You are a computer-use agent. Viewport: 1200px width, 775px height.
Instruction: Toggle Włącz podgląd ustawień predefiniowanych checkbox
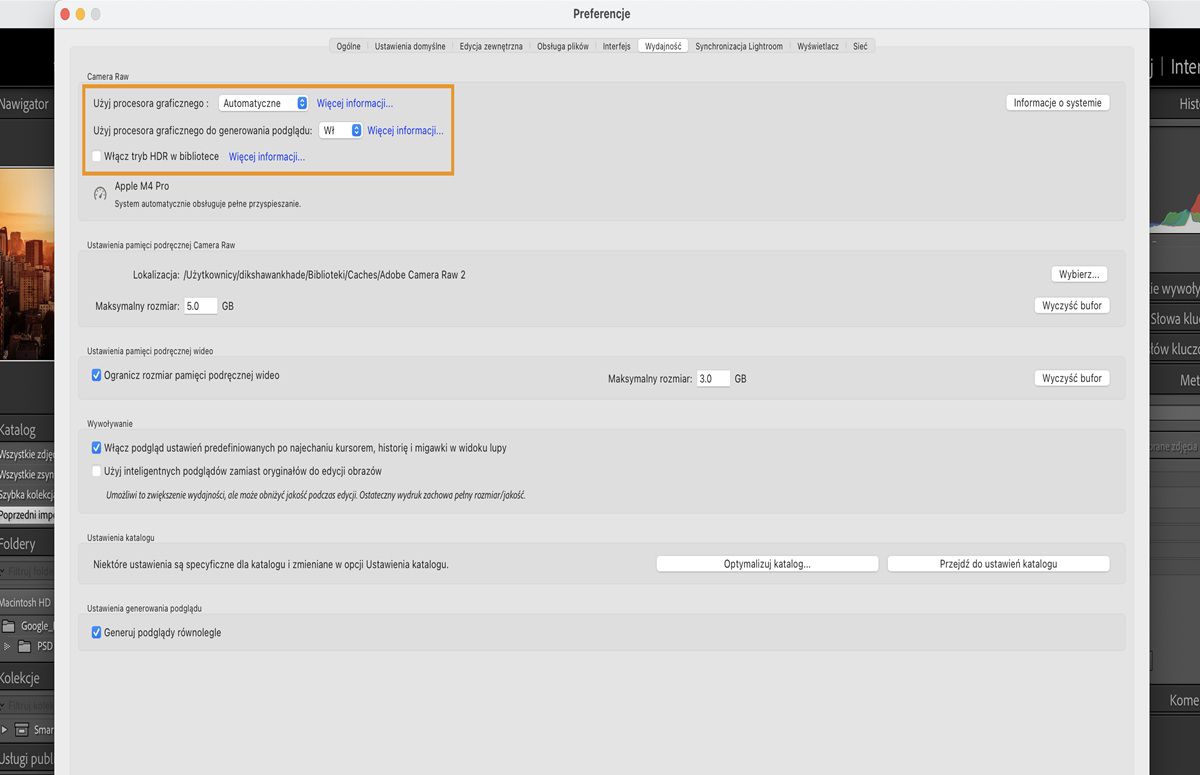97,448
